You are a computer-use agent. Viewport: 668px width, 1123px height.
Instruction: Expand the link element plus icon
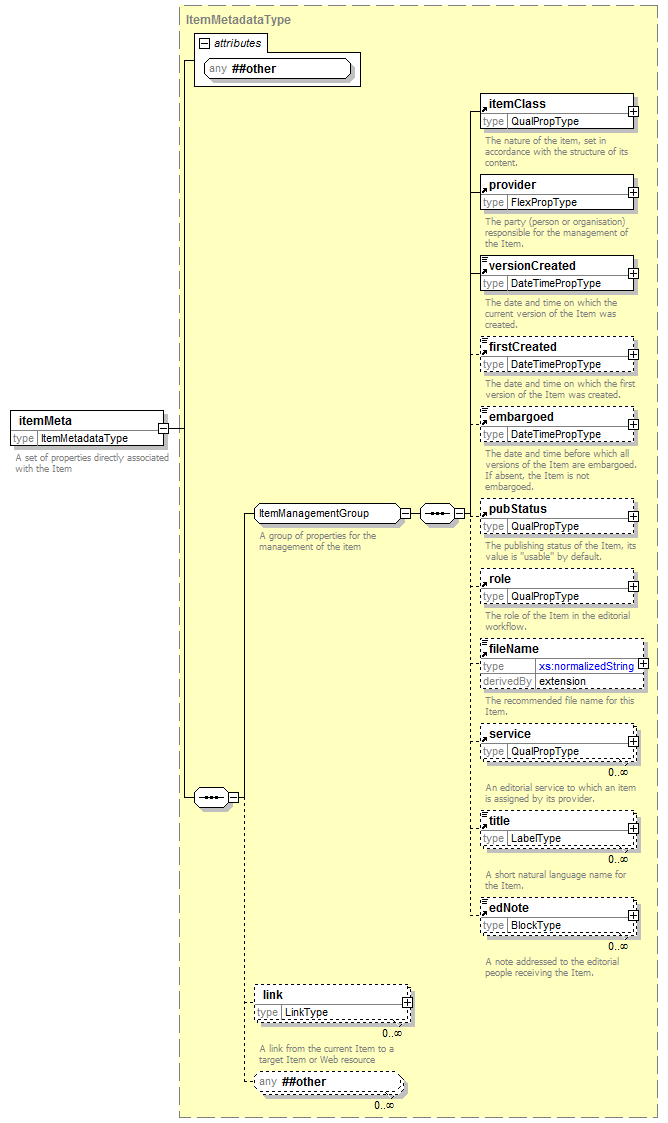pyautogui.click(x=407, y=1002)
